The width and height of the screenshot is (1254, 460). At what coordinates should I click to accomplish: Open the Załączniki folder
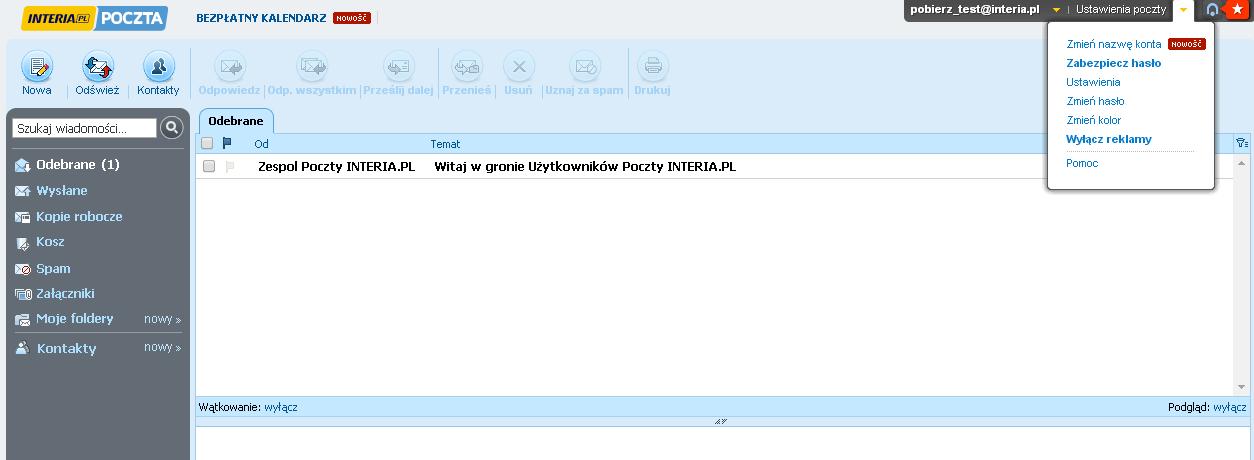[x=66, y=294]
